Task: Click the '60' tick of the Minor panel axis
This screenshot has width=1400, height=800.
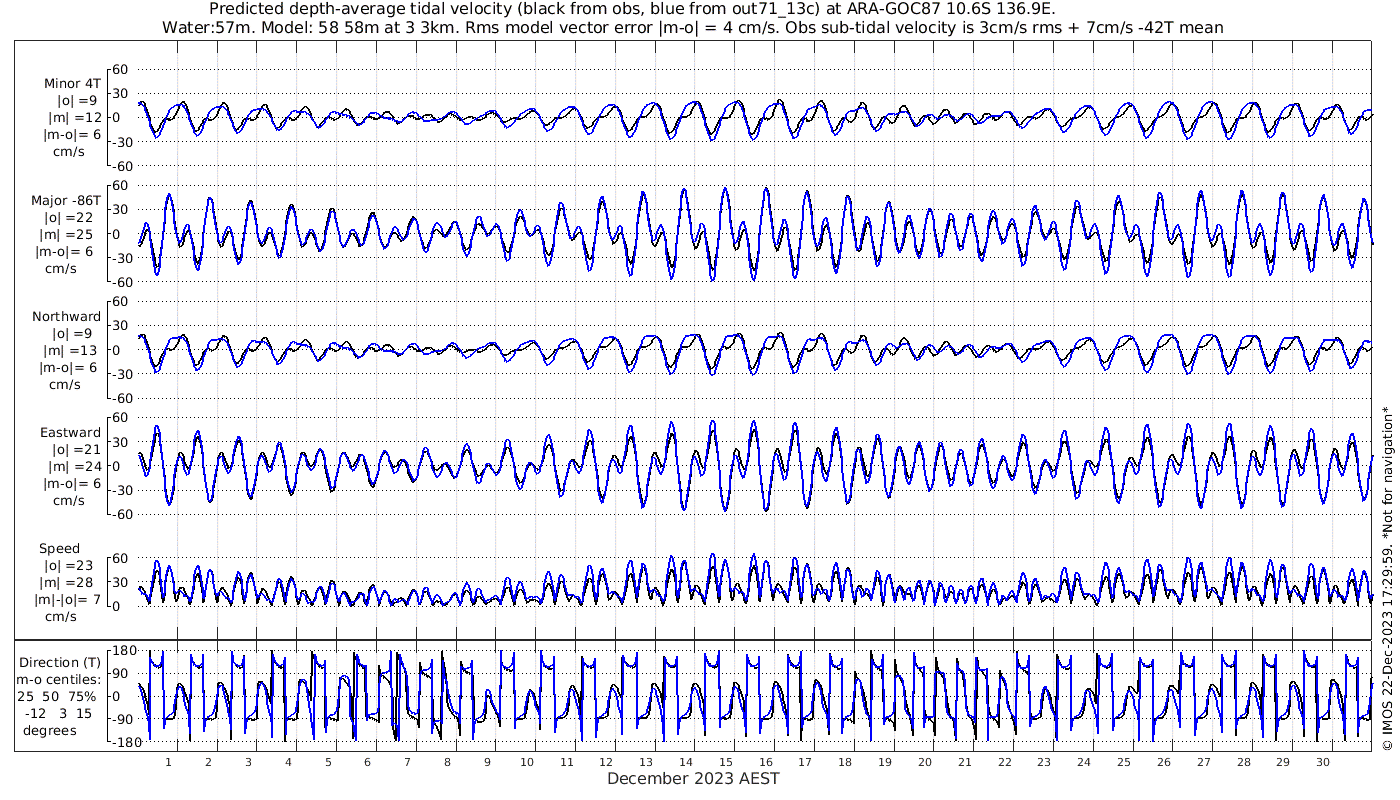Action: [121, 69]
